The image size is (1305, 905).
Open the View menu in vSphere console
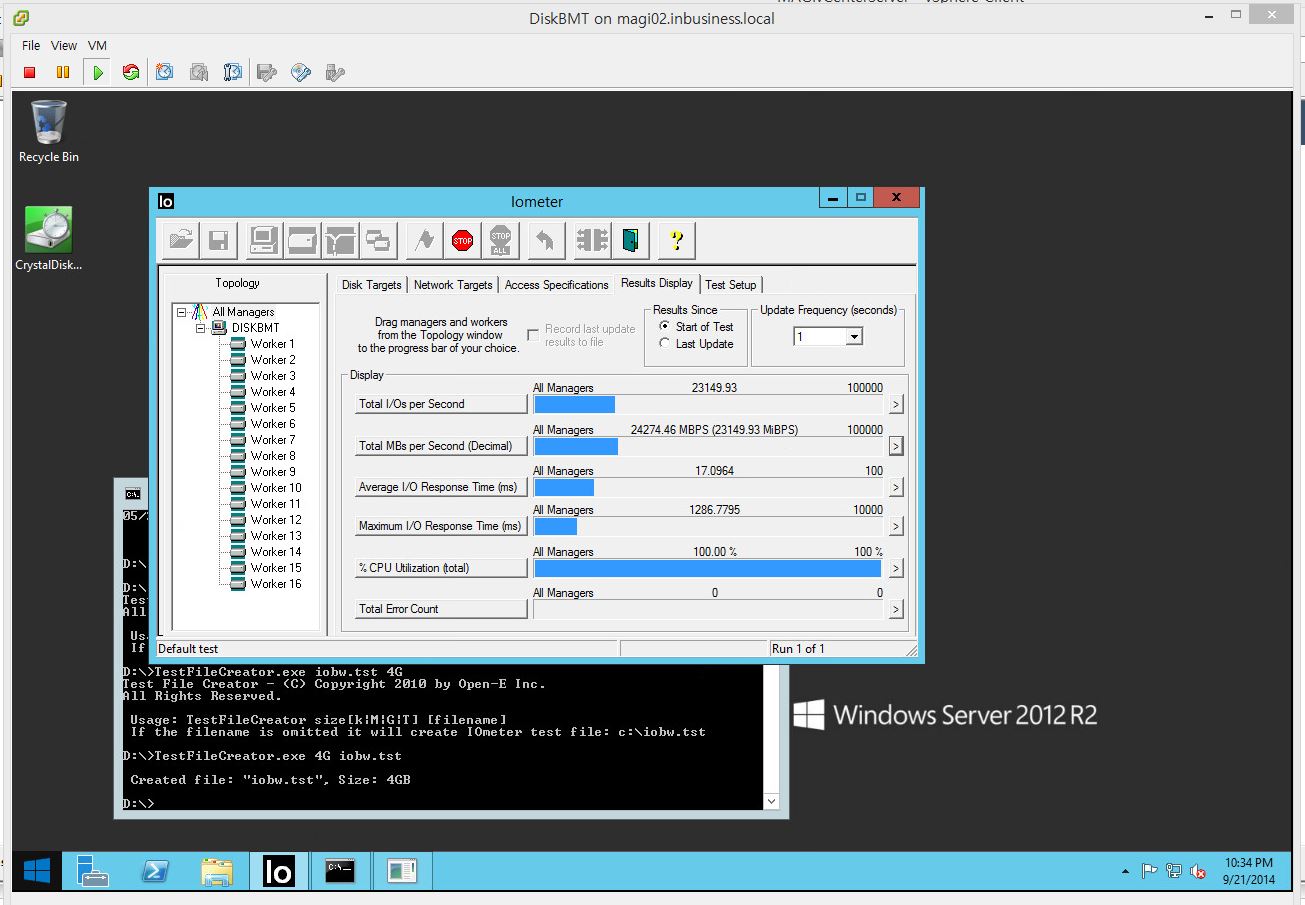pyautogui.click(x=64, y=46)
